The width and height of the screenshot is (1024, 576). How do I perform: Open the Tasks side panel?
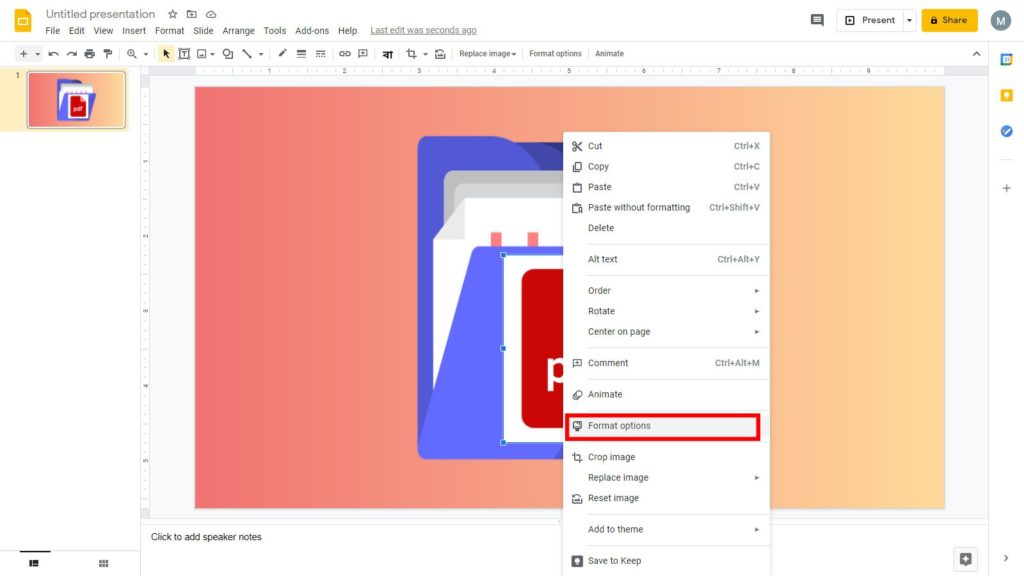click(1006, 131)
